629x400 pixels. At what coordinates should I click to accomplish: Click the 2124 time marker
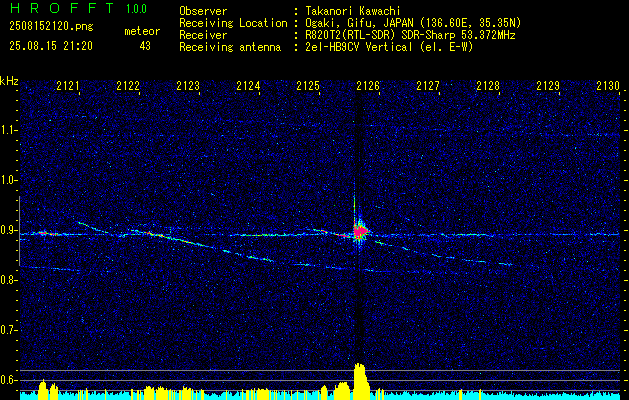[248, 85]
